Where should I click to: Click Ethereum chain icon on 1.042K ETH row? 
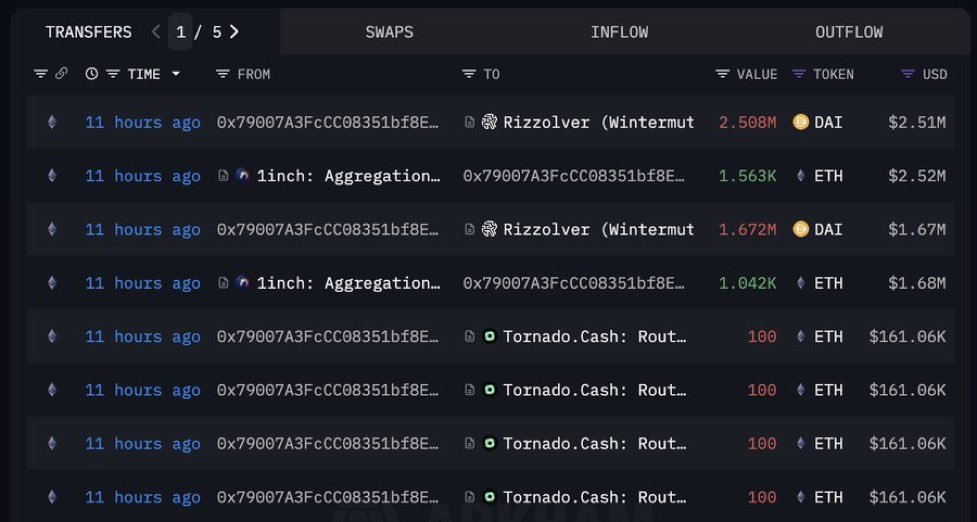(52, 283)
